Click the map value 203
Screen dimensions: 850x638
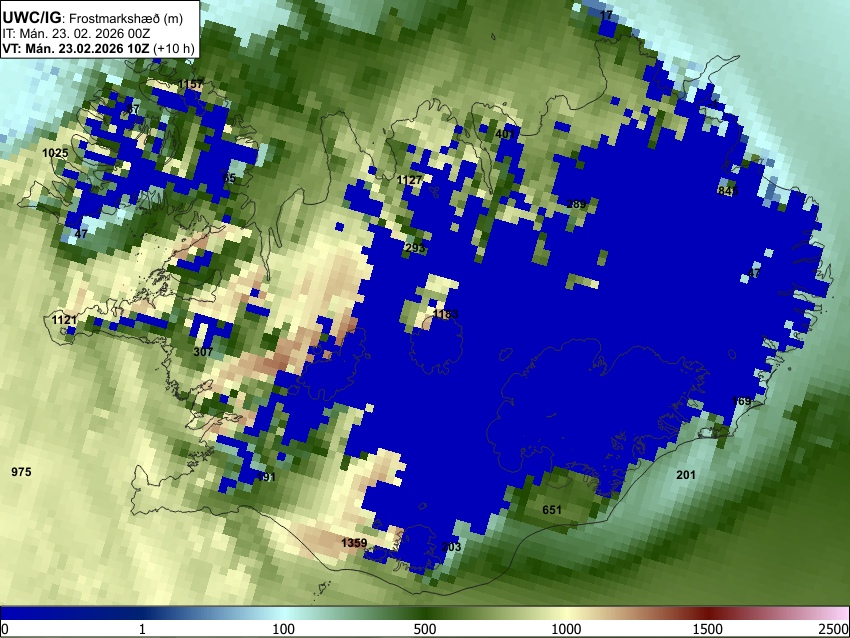[x=451, y=547]
